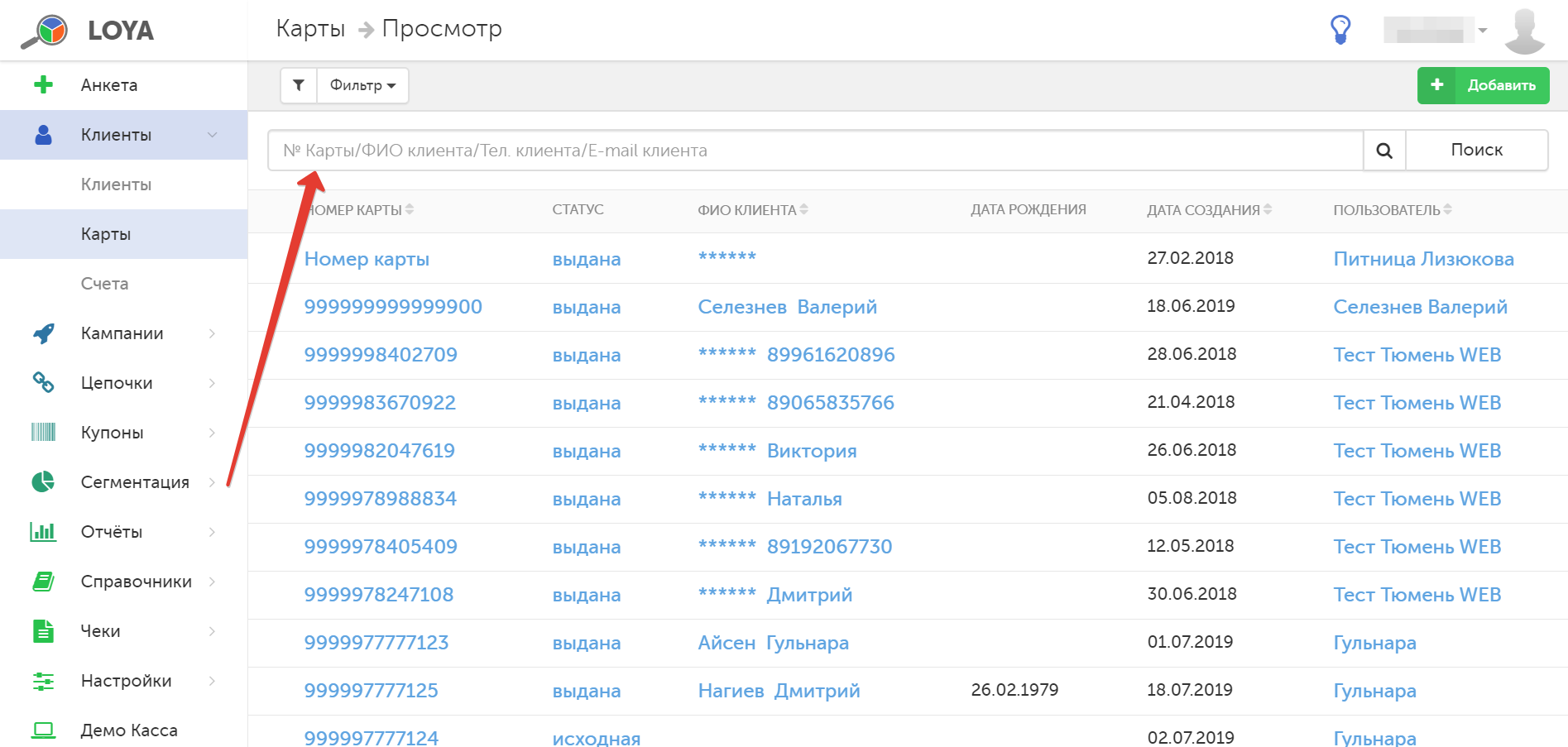Collapse the Клиенты menu chevron

click(x=213, y=135)
